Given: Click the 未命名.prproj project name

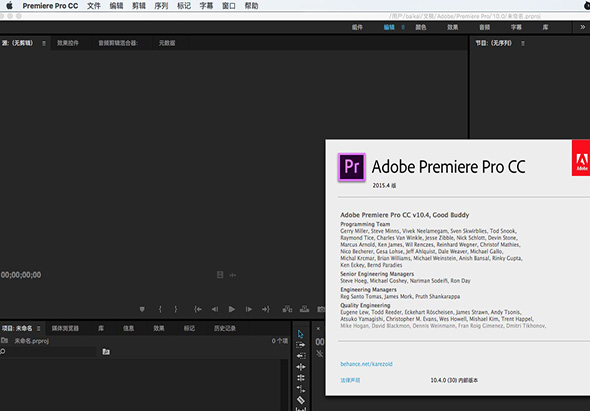Looking at the screenshot, I should (32, 341).
